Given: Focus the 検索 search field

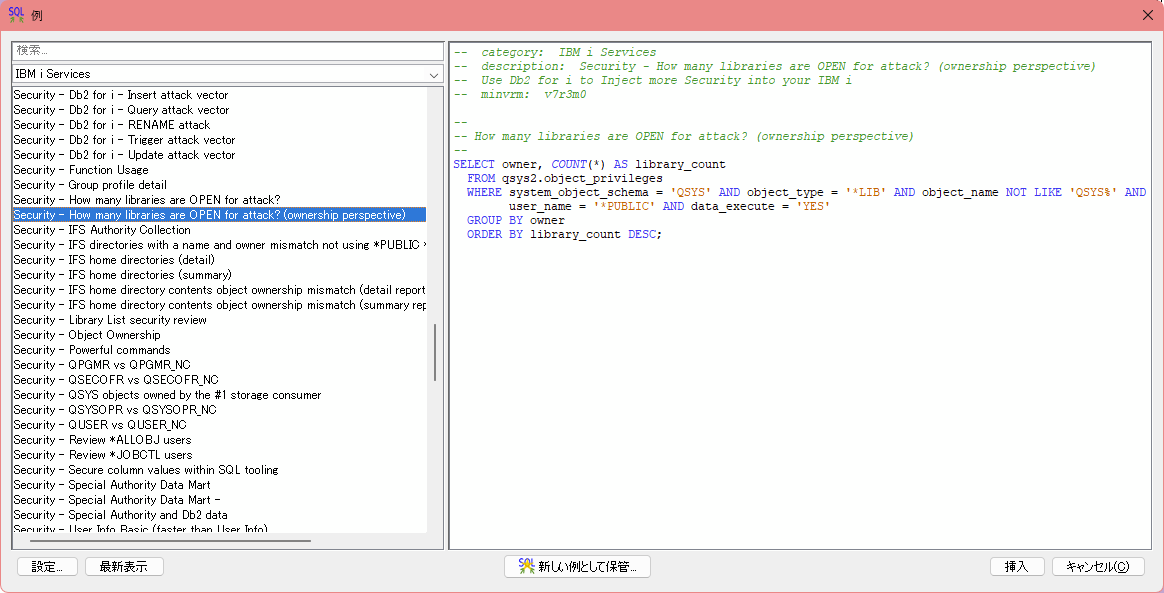Looking at the screenshot, I should coord(227,50).
